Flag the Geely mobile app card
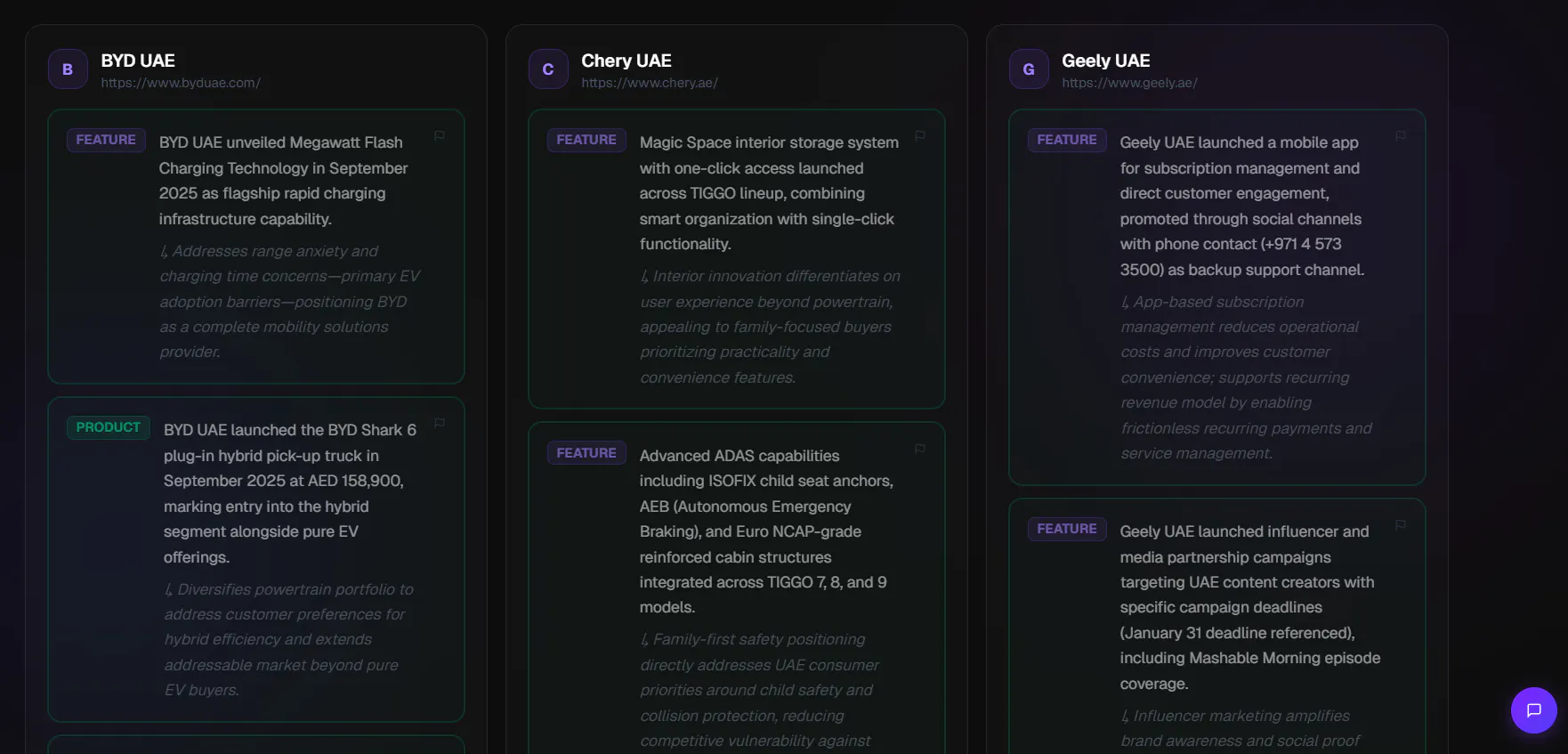This screenshot has width=1568, height=754. tap(1401, 136)
